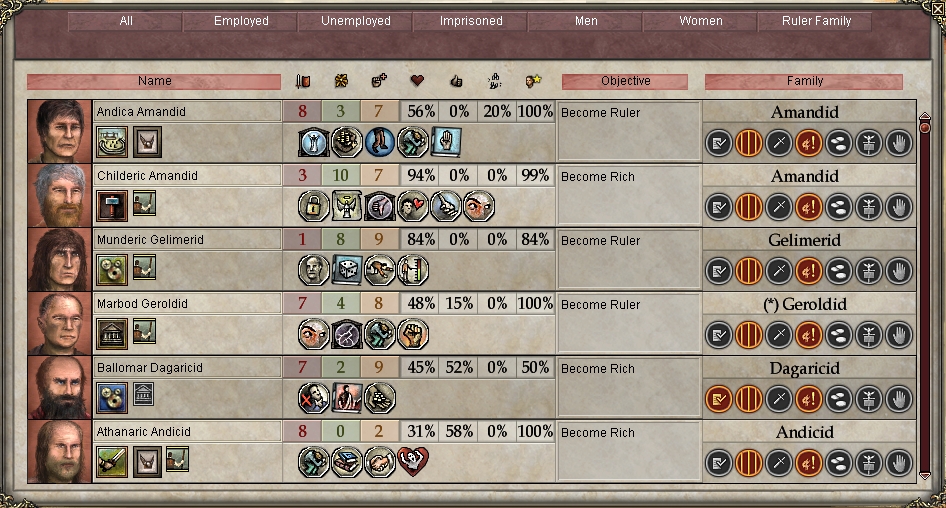Switch to the Ruler Family filter
Viewport: 946px width, 508px height.
818,21
